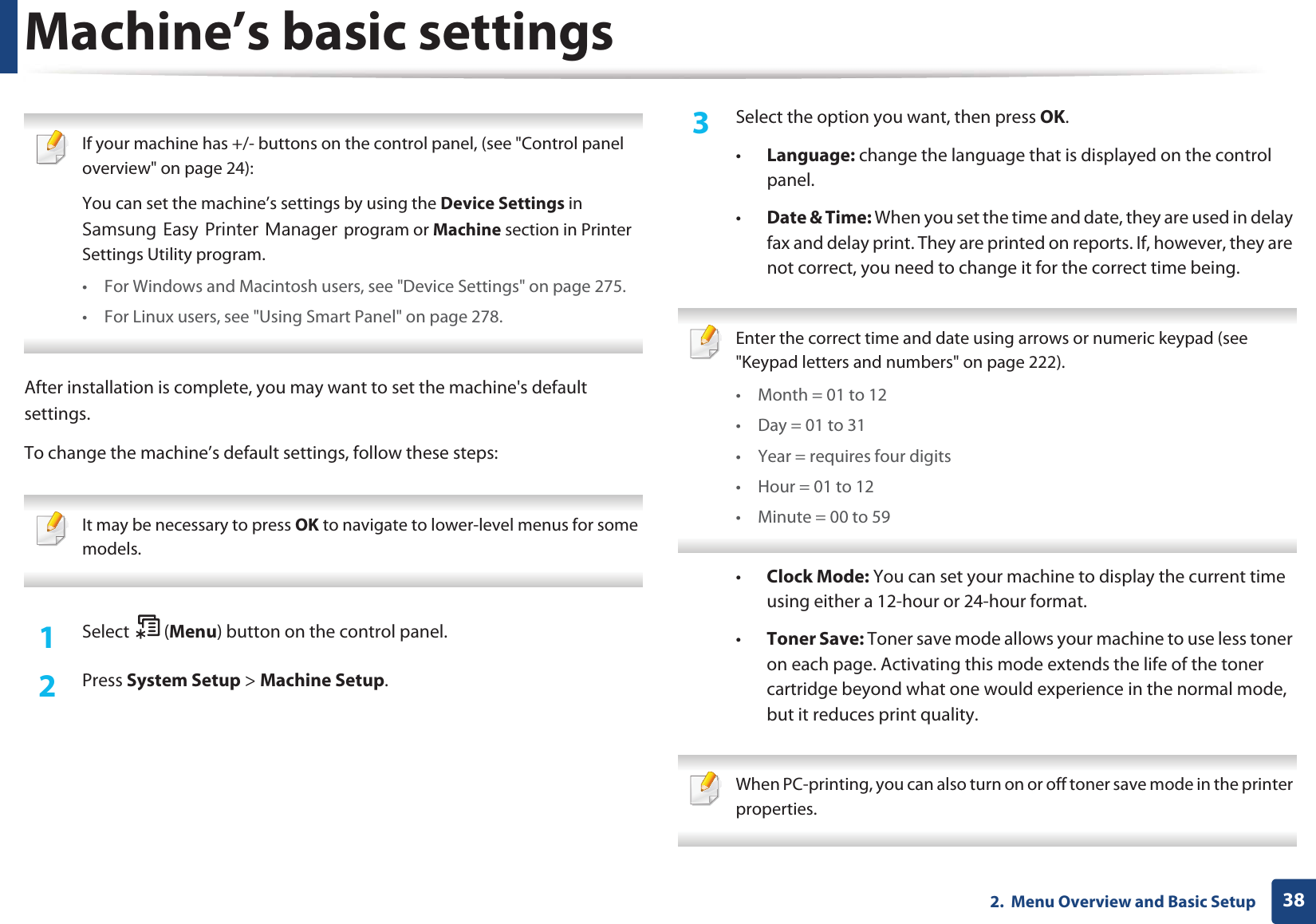The width and height of the screenshot is (1316, 924).
Task: Click the bold 'Toner Save:' option label
Action: tap(814, 639)
